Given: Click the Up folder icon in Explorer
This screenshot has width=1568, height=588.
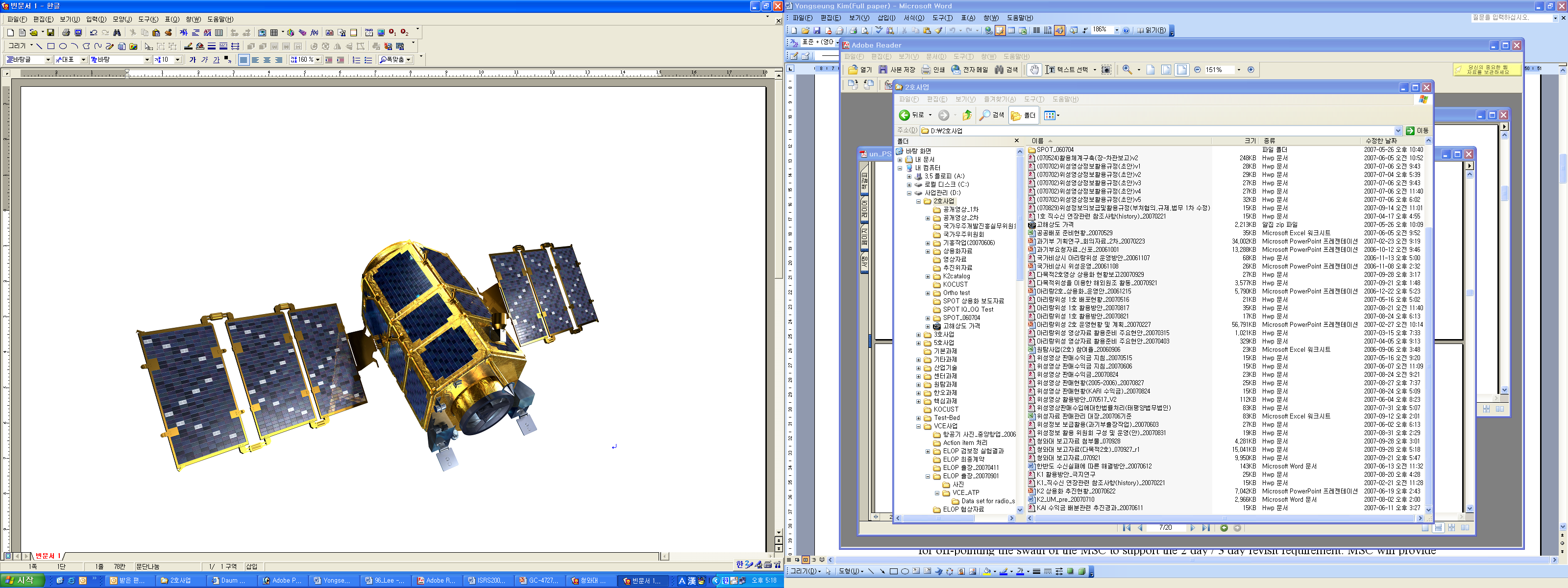Looking at the screenshot, I should [x=967, y=115].
